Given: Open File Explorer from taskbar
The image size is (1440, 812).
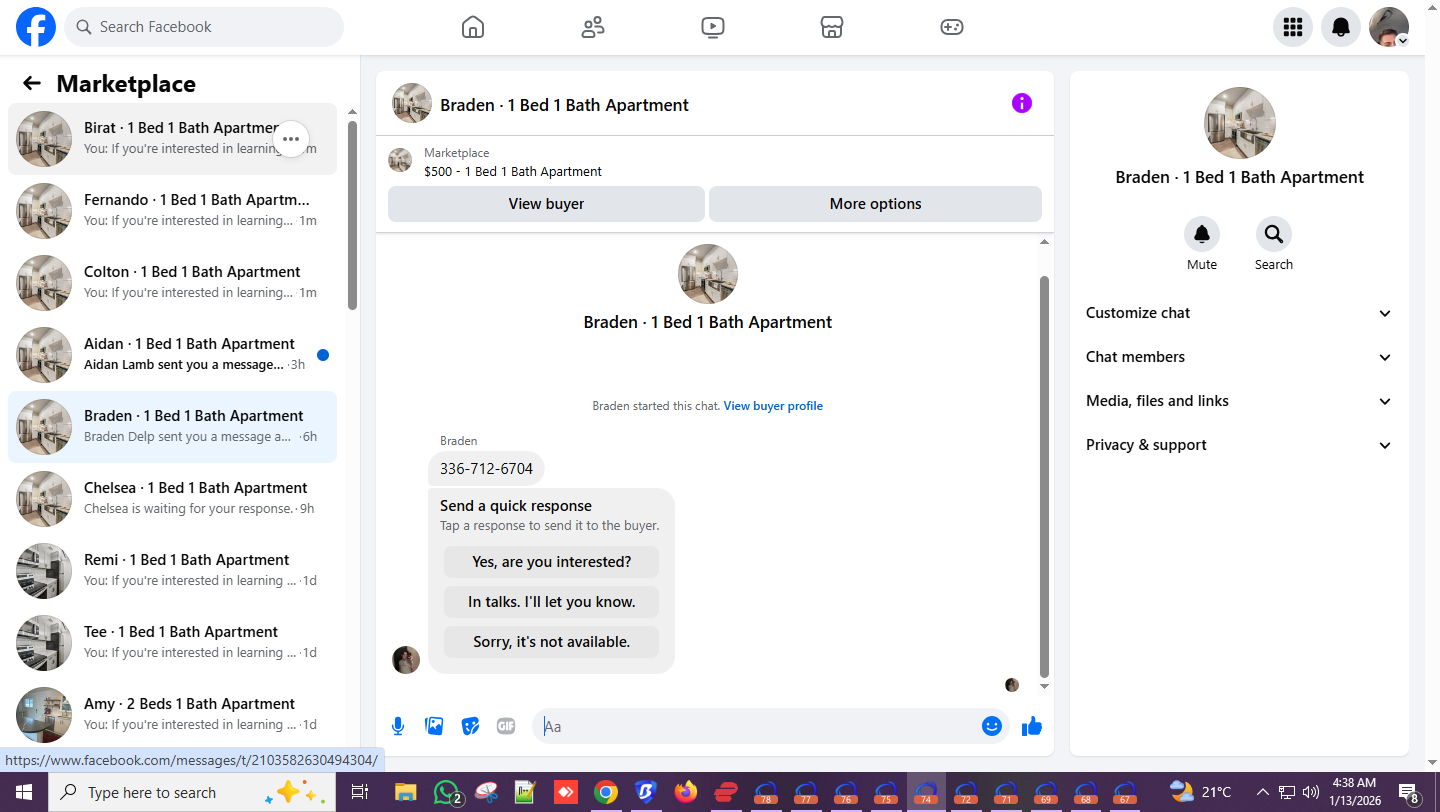Looking at the screenshot, I should pyautogui.click(x=406, y=792).
